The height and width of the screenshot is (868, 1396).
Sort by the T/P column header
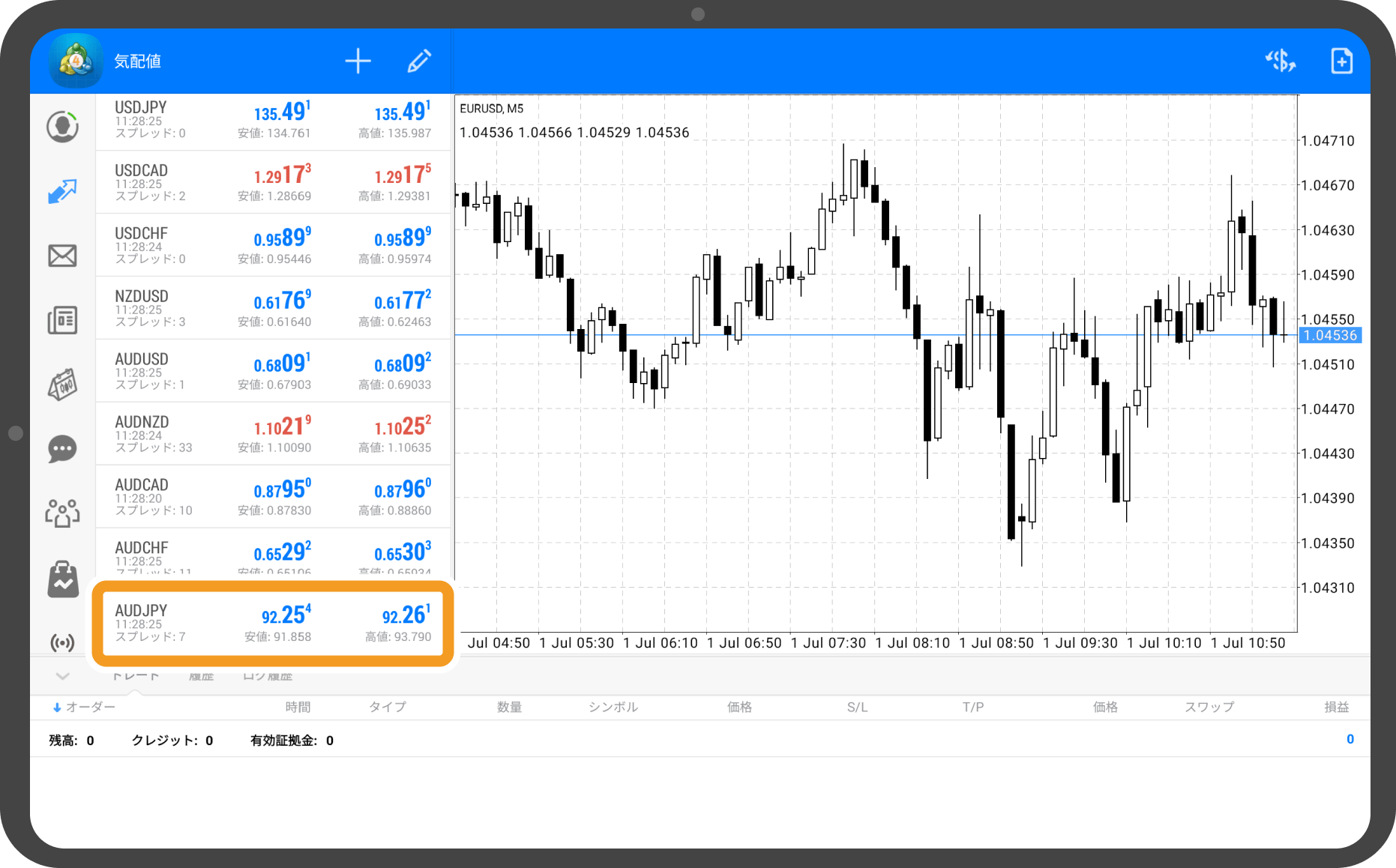coord(973,707)
